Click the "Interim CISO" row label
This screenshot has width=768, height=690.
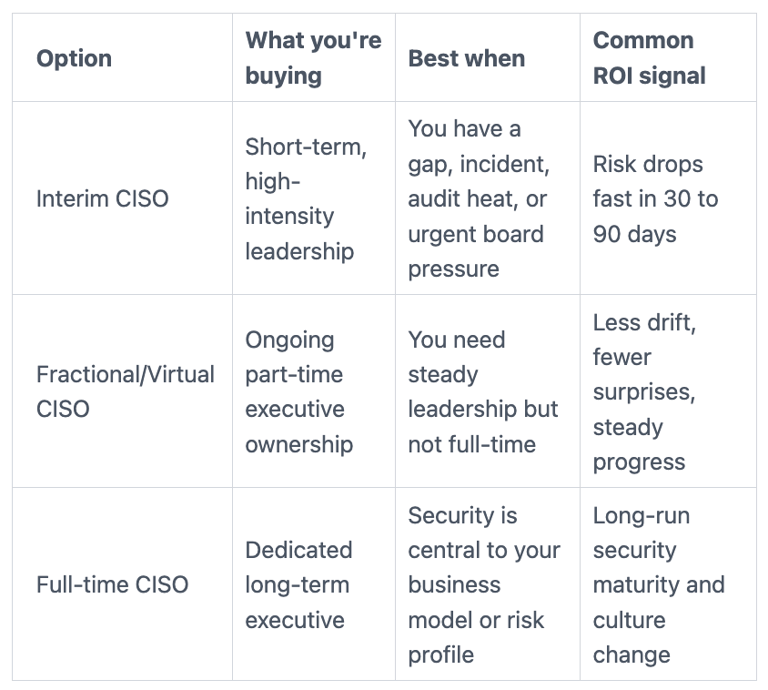pyautogui.click(x=102, y=198)
